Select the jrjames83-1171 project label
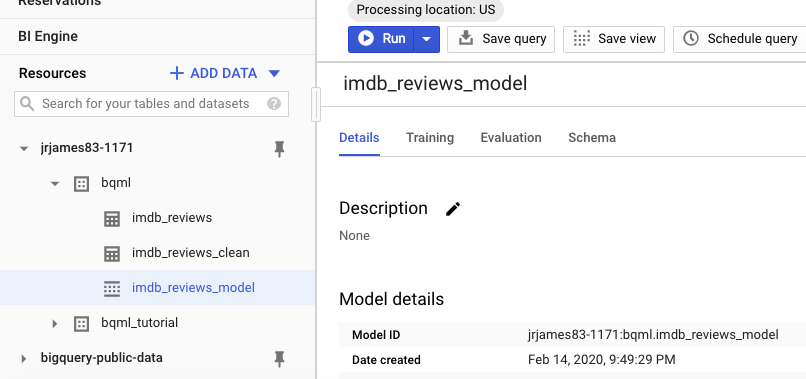Viewport: 806px width, 379px height. (87, 148)
